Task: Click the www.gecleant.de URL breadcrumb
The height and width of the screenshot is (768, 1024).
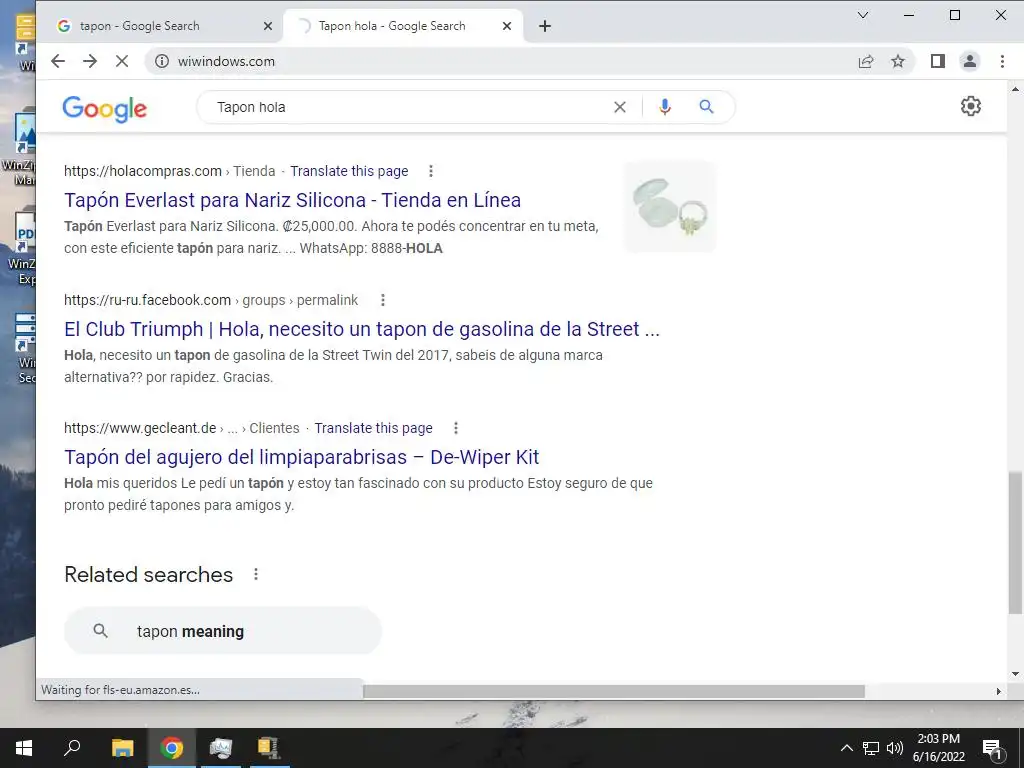Action: pos(182,428)
